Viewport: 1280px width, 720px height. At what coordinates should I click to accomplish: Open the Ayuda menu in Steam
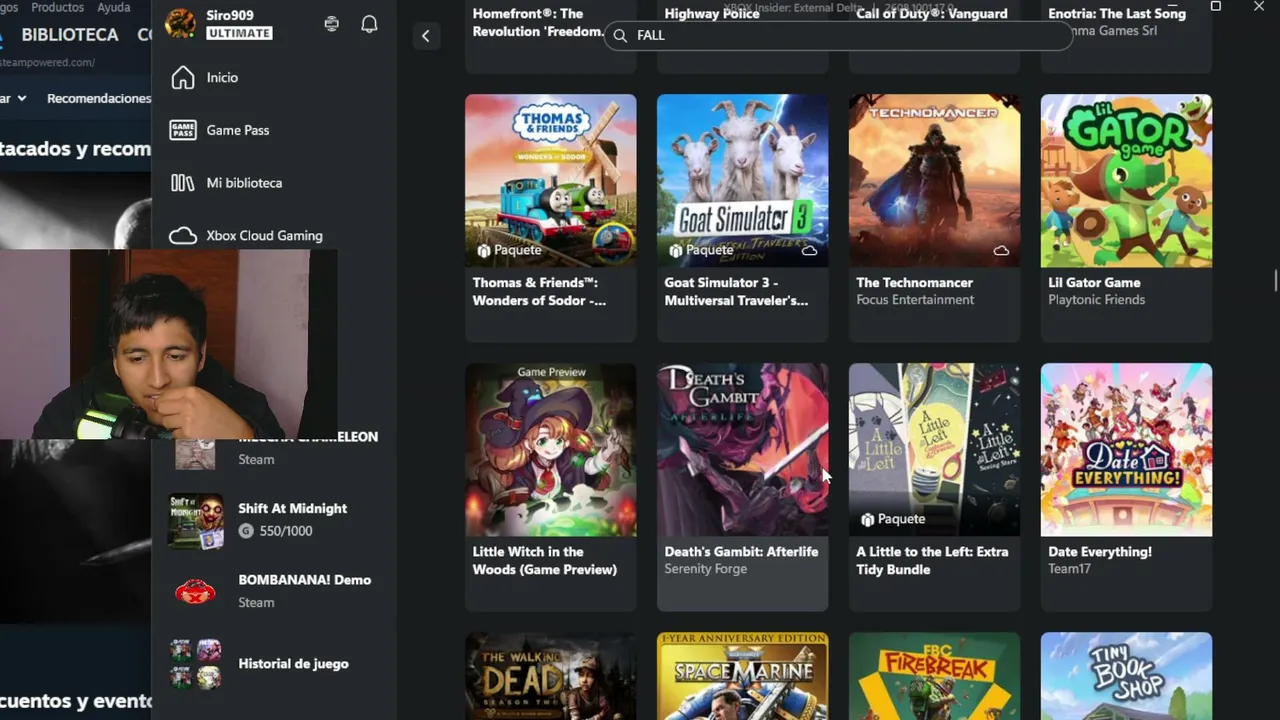[x=114, y=7]
